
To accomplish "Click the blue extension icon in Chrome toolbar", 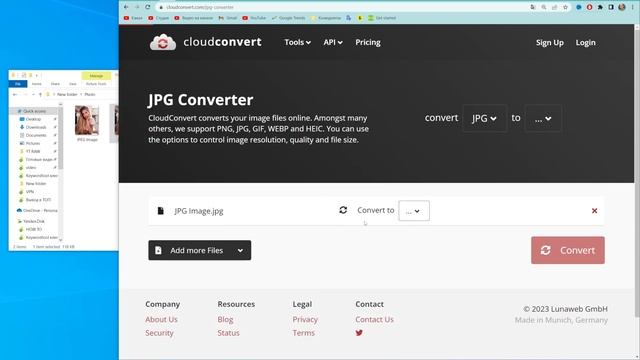I will (x=579, y=7).
